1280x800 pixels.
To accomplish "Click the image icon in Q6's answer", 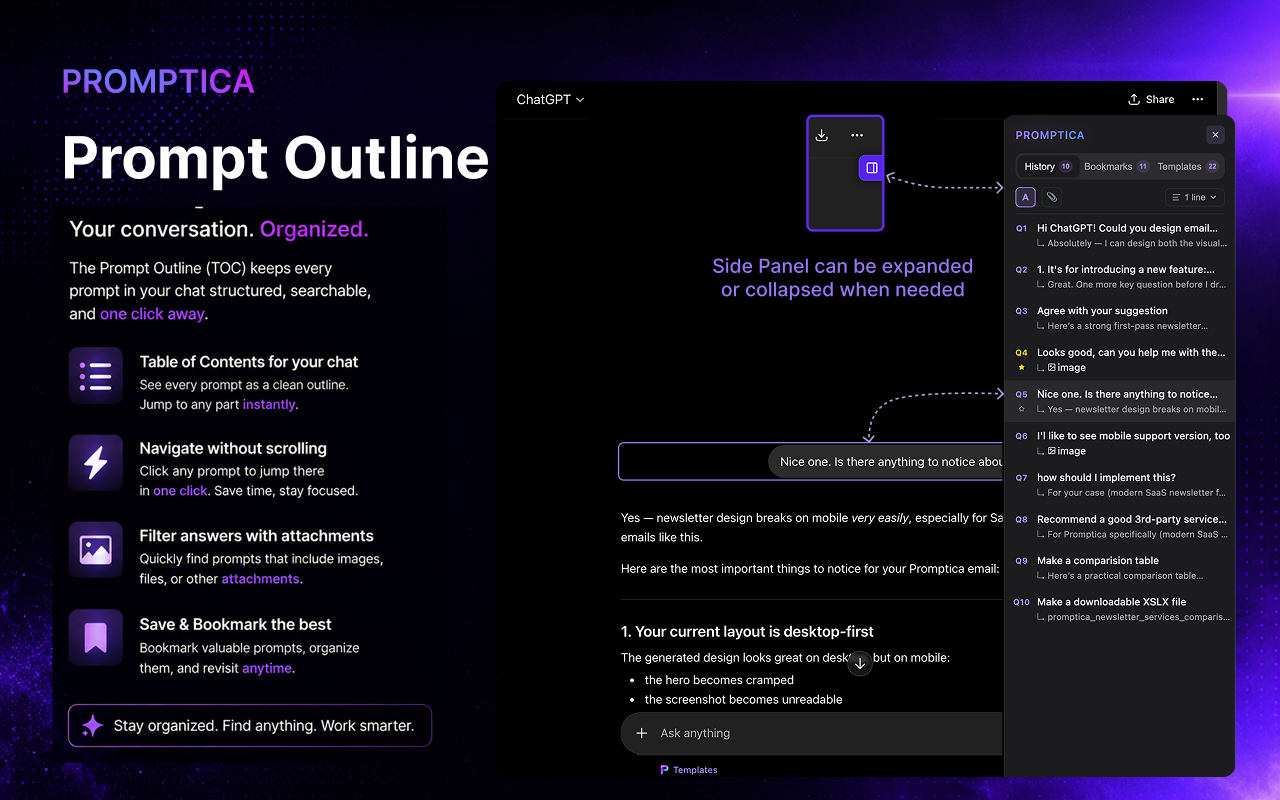I will pos(1052,451).
